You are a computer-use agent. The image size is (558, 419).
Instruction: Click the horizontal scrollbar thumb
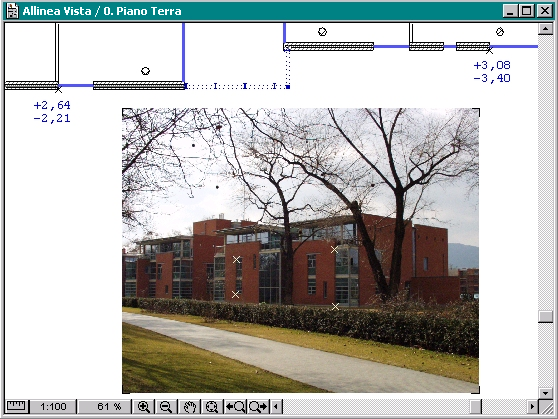(x=475, y=407)
